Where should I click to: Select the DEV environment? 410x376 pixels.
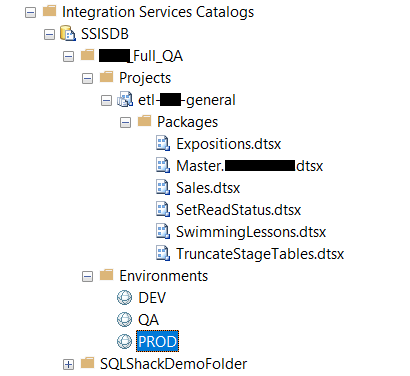pyautogui.click(x=152, y=298)
